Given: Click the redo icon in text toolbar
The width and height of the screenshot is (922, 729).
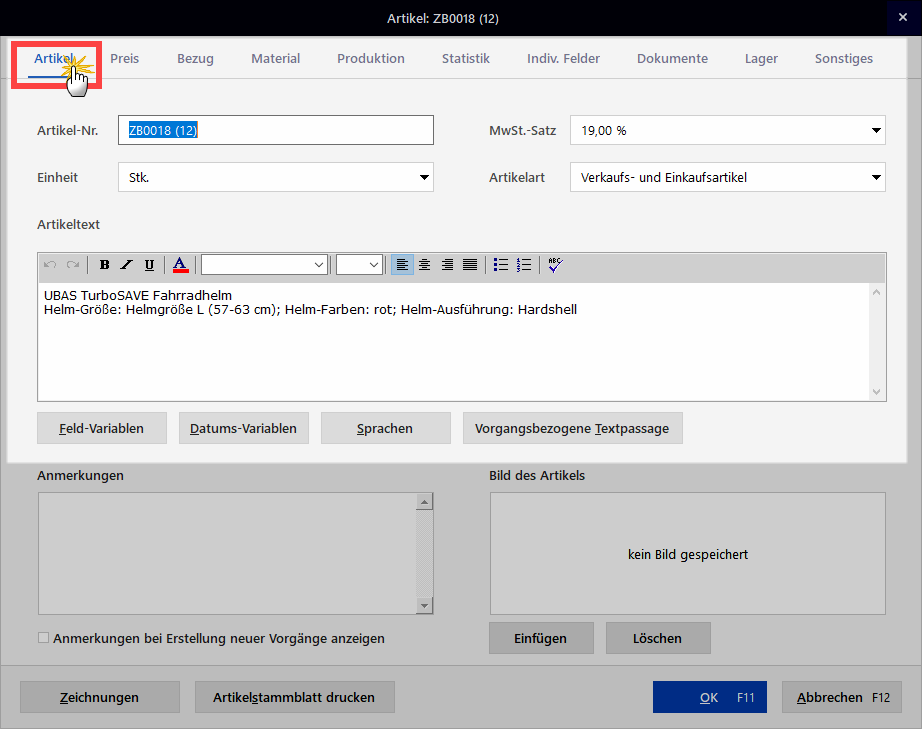Looking at the screenshot, I should coord(73,265).
